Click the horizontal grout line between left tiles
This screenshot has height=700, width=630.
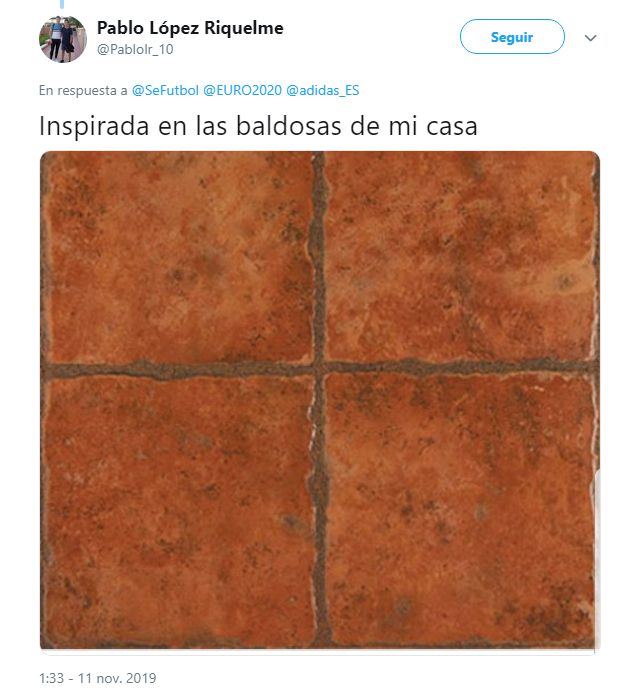[x=178, y=371]
